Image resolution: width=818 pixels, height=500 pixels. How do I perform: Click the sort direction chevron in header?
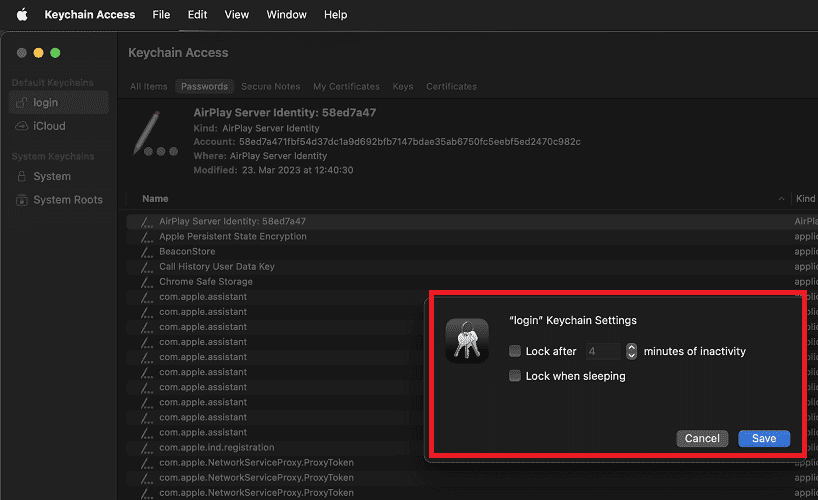tap(781, 199)
